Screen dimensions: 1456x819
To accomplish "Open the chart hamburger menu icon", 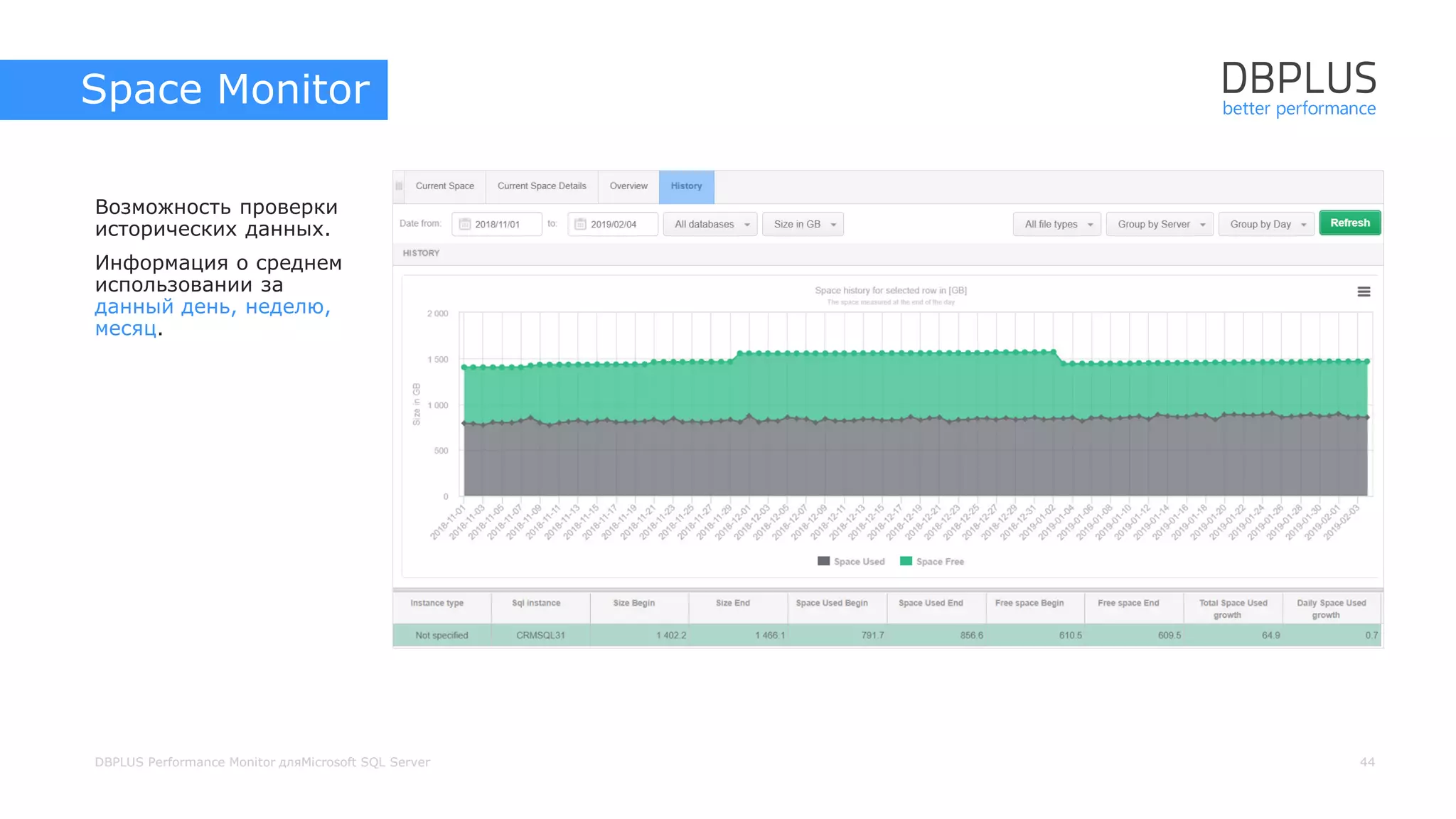I will tap(1363, 292).
